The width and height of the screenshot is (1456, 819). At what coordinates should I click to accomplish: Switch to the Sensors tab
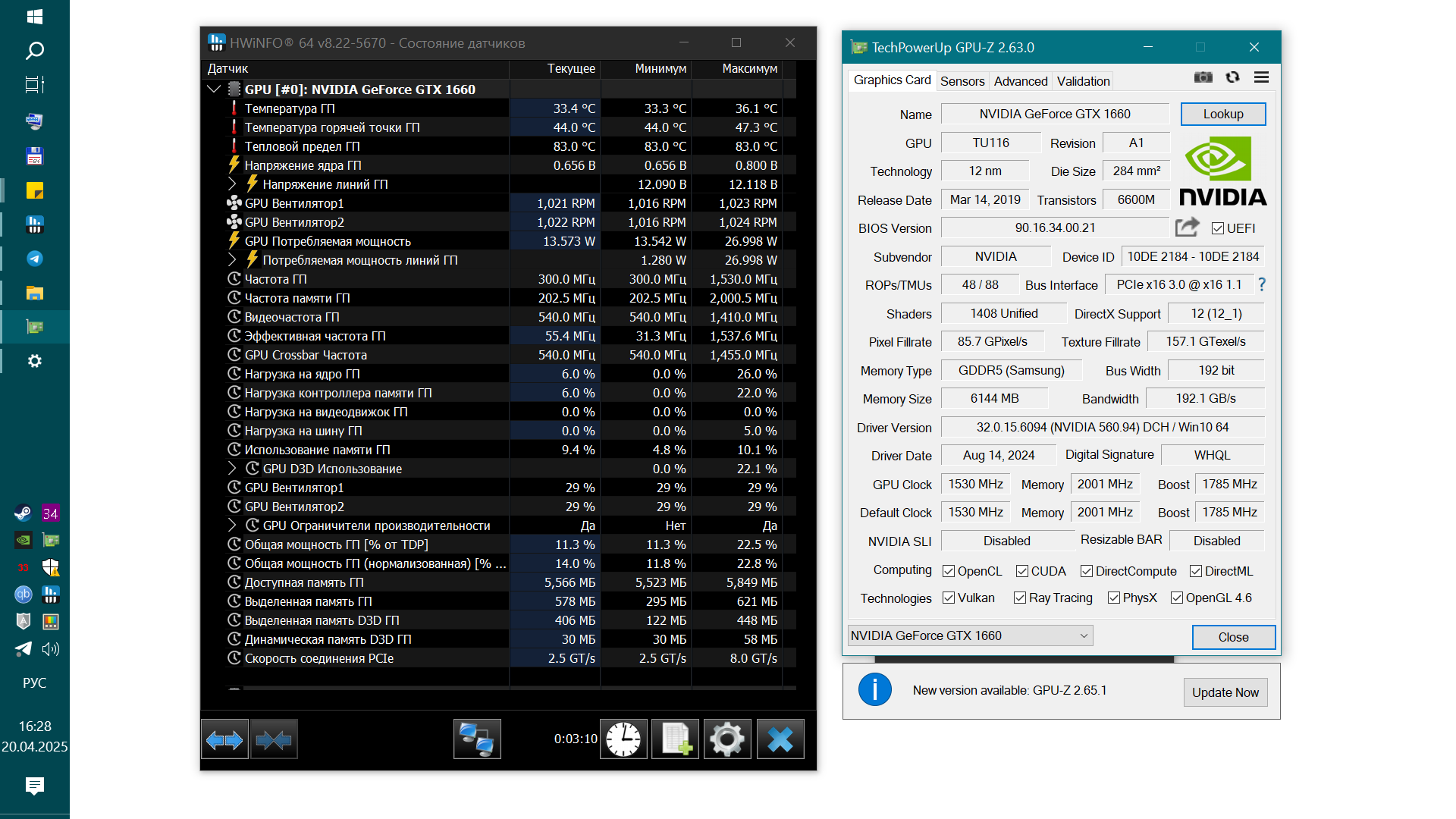click(962, 81)
